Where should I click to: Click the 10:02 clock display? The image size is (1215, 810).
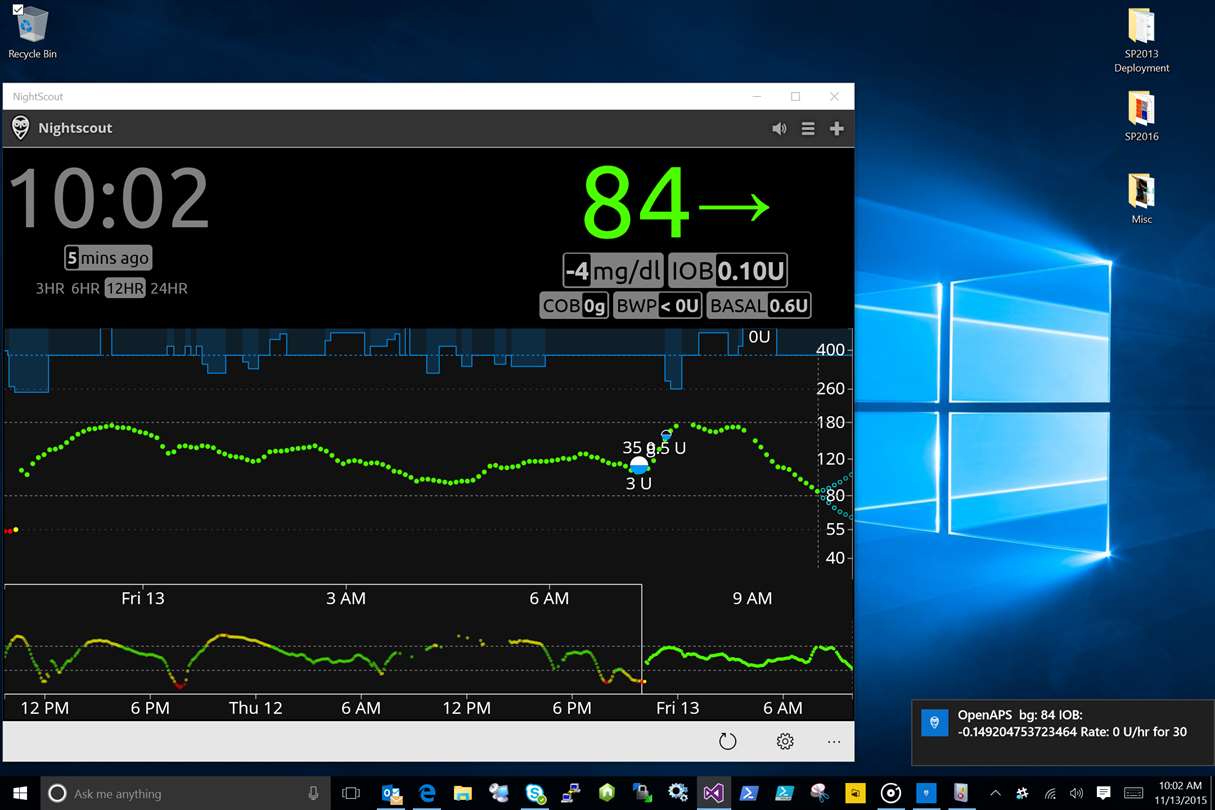click(109, 199)
